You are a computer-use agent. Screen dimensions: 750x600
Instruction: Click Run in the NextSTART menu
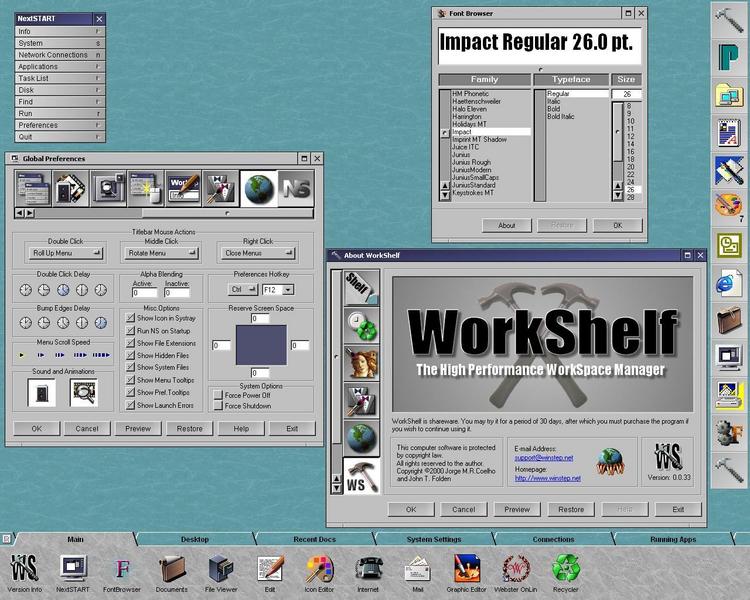[60, 113]
